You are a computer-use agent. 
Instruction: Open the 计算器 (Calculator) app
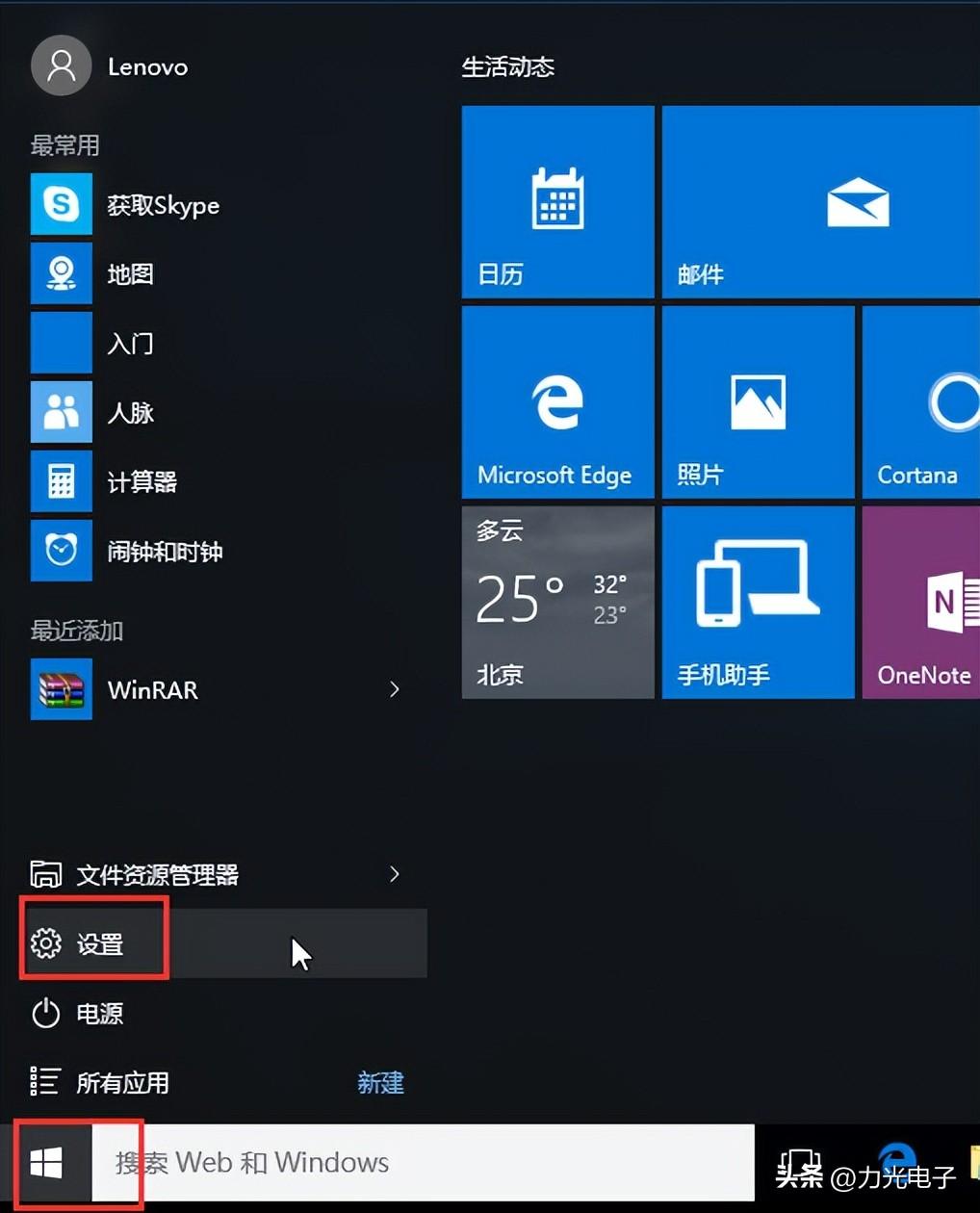click(141, 482)
